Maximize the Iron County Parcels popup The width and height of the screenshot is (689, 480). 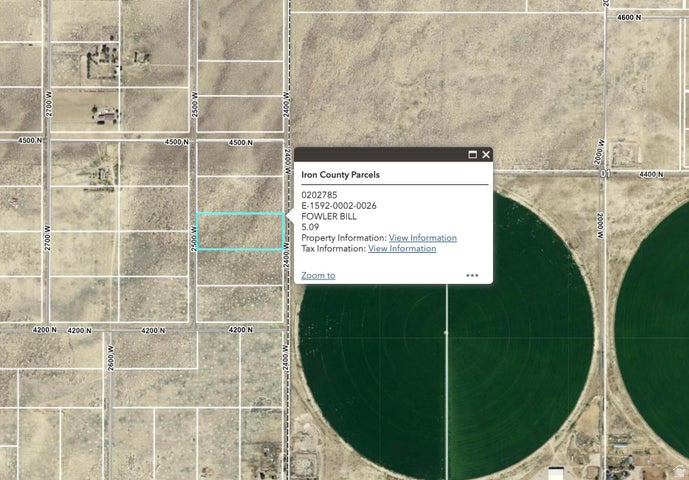point(472,155)
